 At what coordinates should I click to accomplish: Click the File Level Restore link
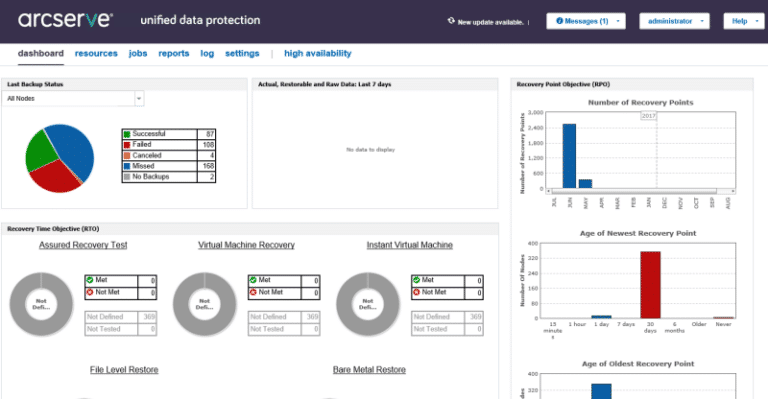(x=124, y=370)
